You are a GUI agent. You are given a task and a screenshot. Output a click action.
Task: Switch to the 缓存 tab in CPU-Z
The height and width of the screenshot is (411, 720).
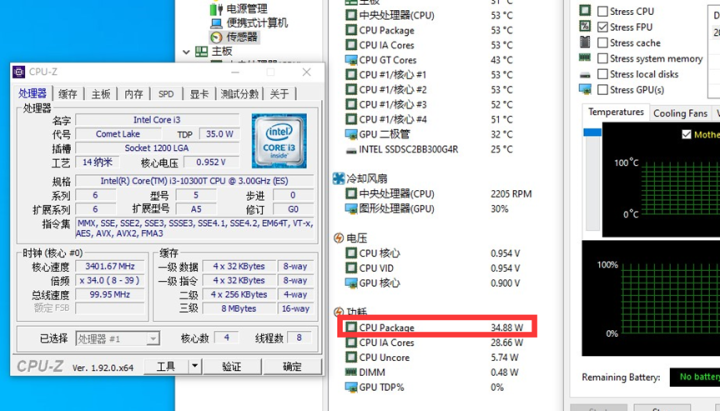point(68,94)
